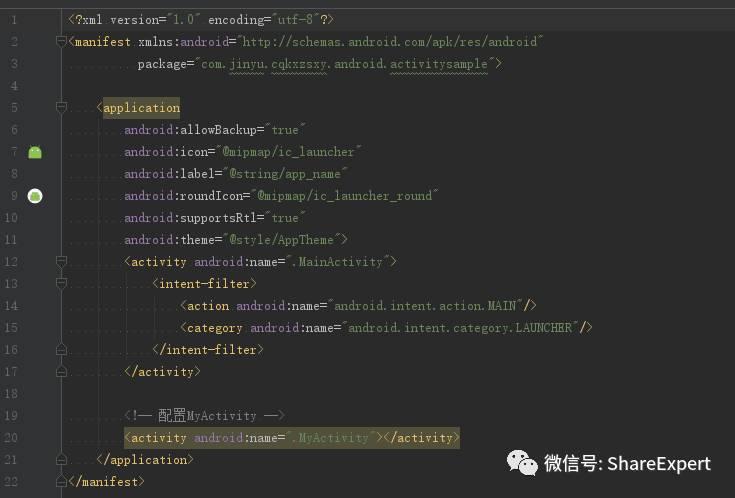Click the round Android launcher icon in gutter
735x498 pixels.
pyautogui.click(x=35, y=196)
